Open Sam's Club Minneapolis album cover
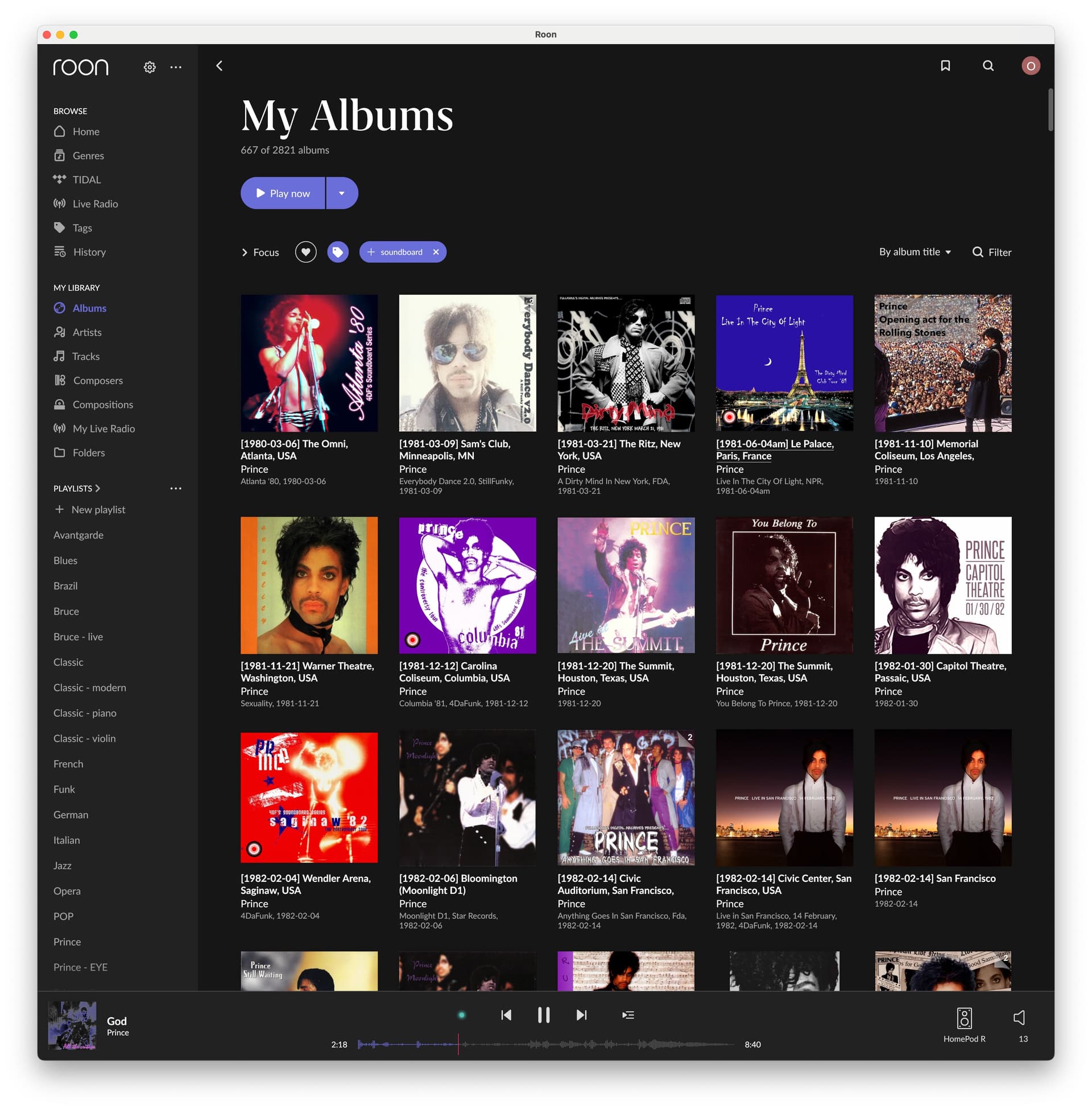This screenshot has width=1092, height=1110. (468, 363)
